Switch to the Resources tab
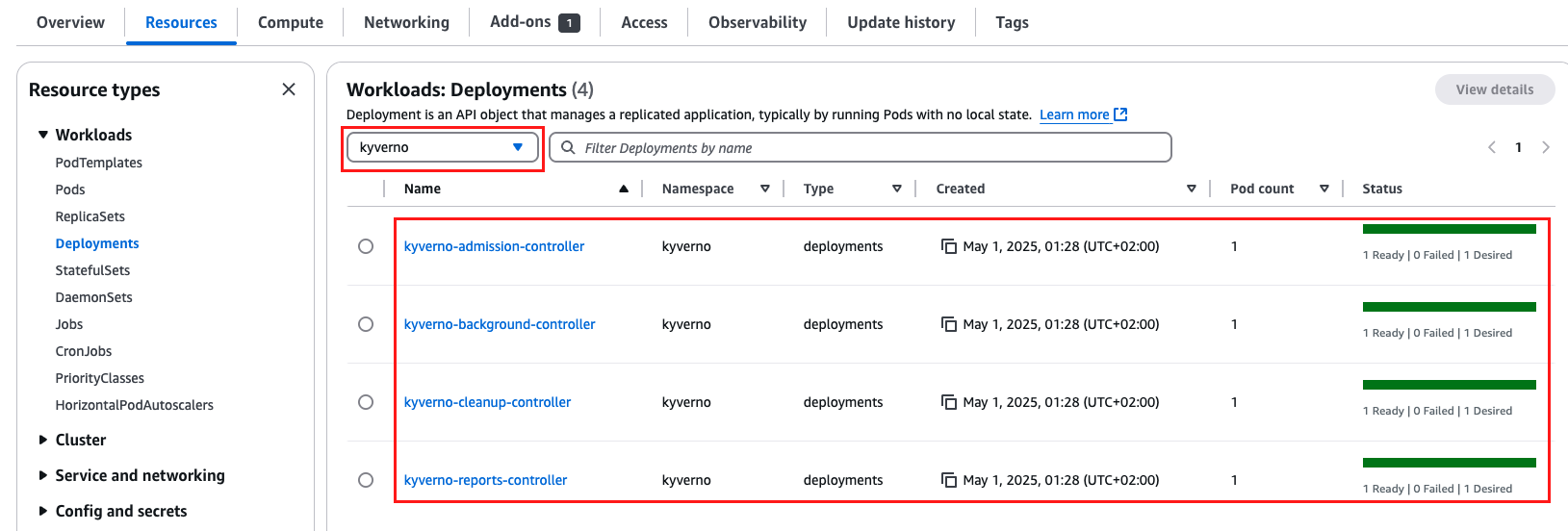 [181, 22]
